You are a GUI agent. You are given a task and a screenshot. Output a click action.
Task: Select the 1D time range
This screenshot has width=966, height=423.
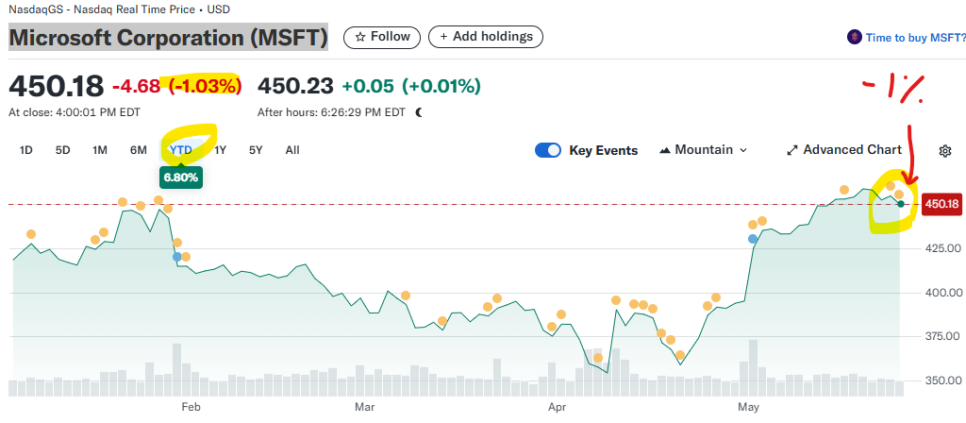[x=26, y=150]
